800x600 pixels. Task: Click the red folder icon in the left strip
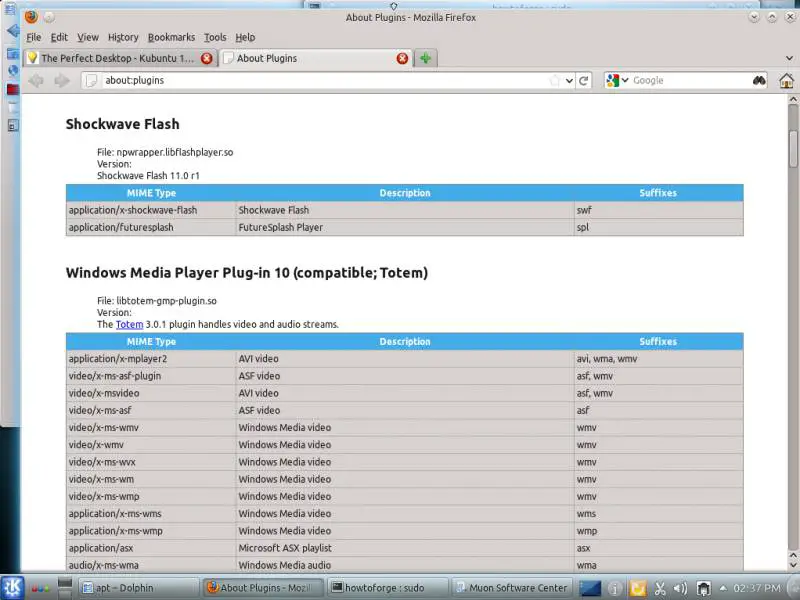pos(13,89)
